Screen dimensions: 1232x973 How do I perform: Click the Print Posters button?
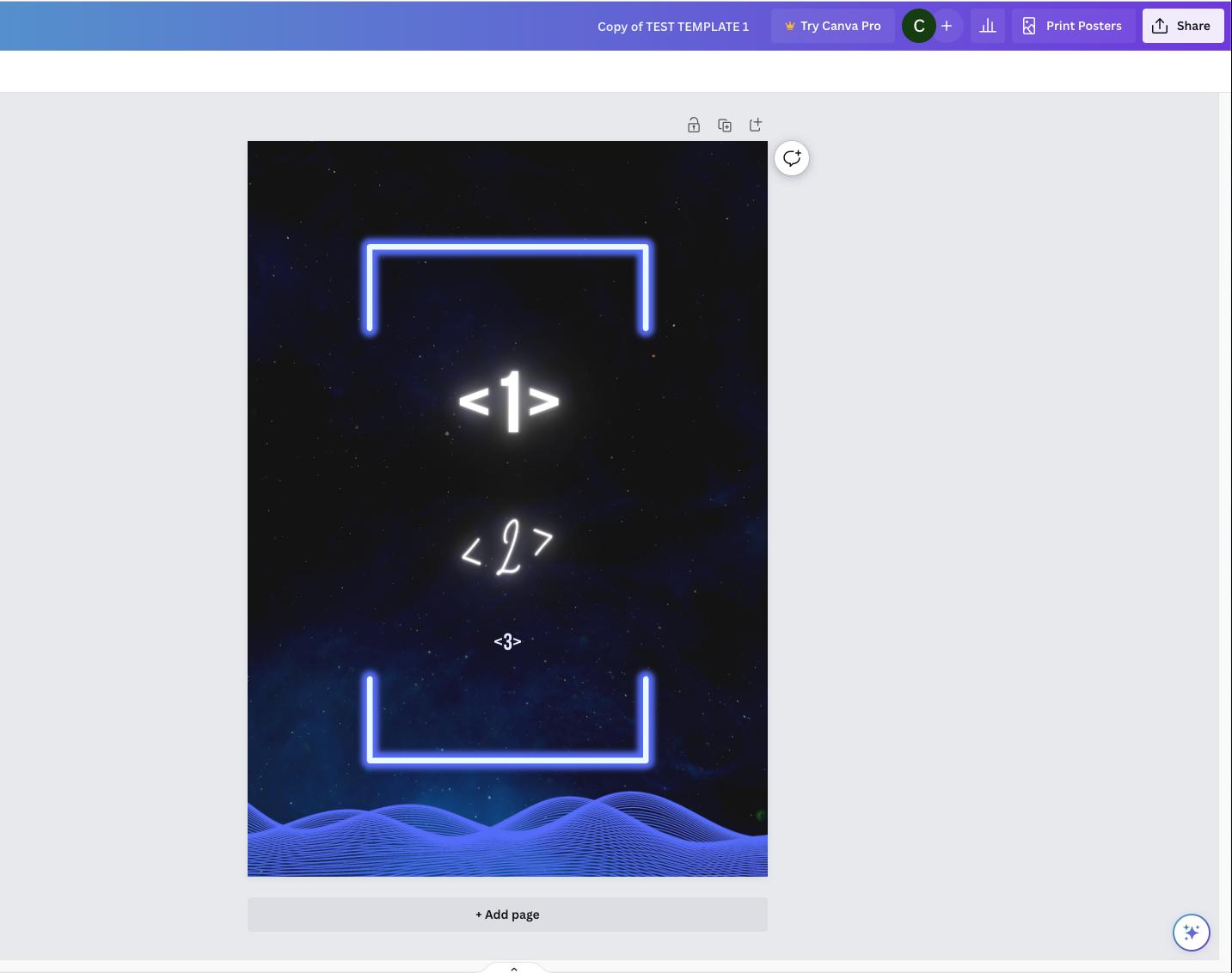point(1073,26)
